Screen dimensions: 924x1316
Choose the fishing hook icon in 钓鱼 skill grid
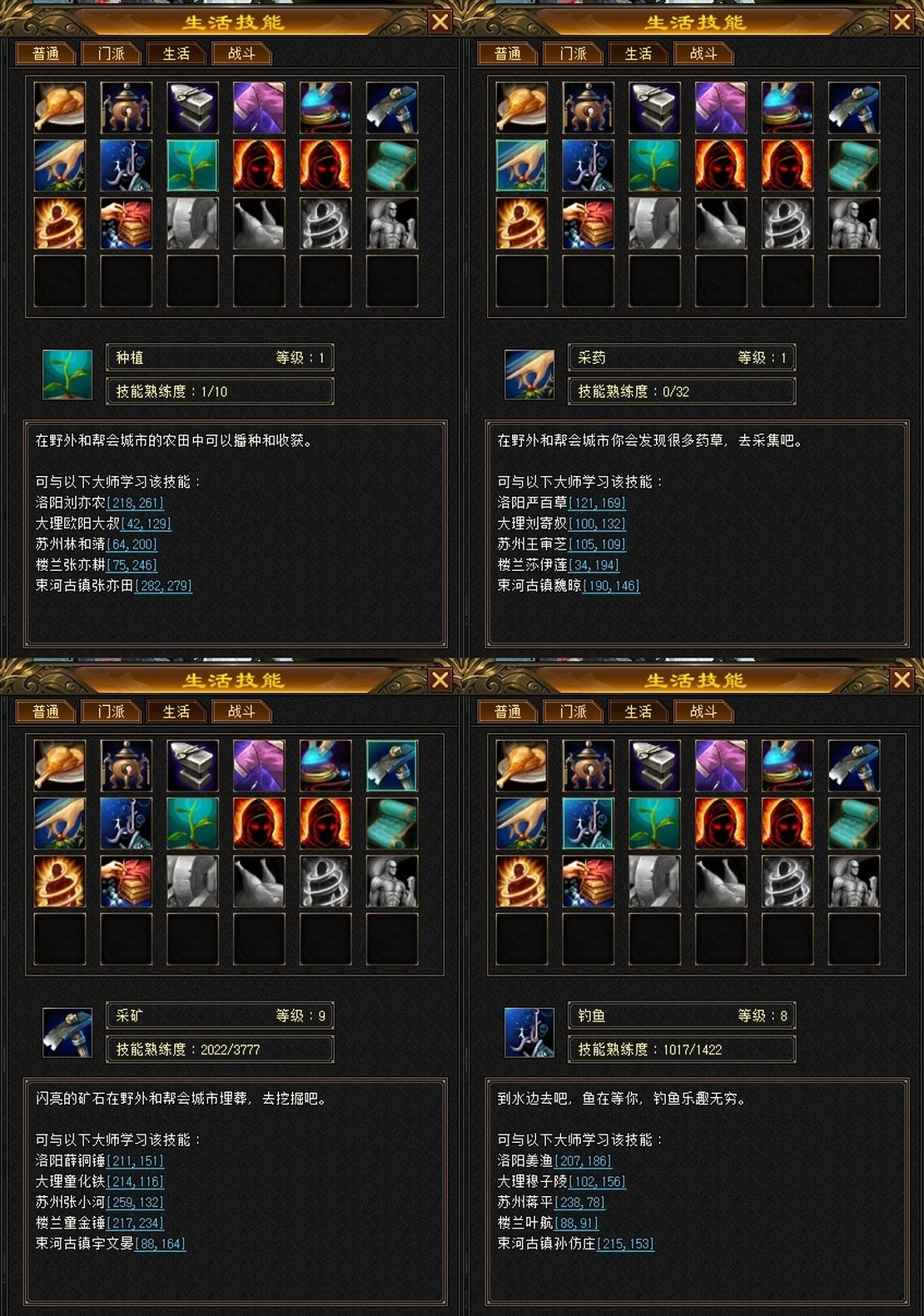pos(588,824)
